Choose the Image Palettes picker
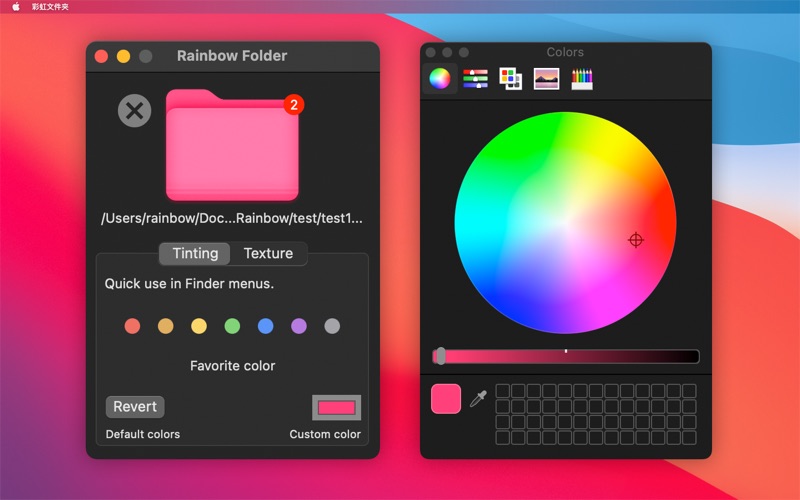 tap(546, 79)
